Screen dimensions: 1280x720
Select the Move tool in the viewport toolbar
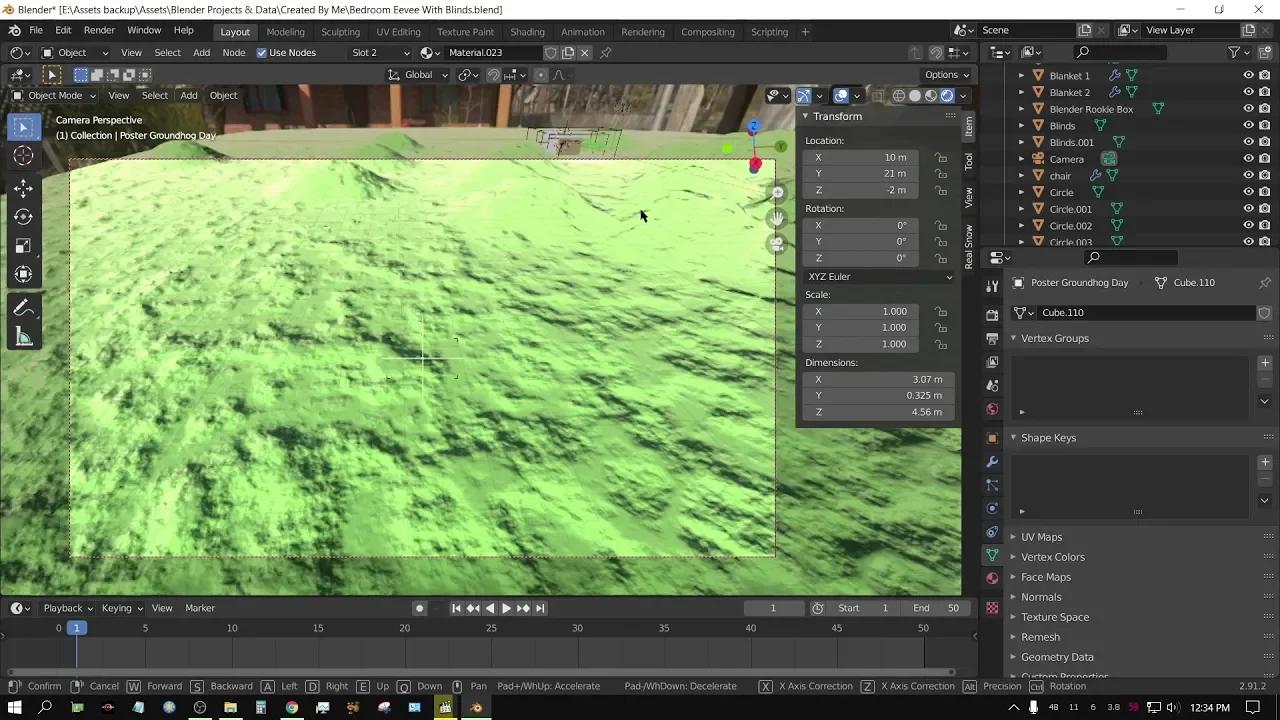coord(23,188)
